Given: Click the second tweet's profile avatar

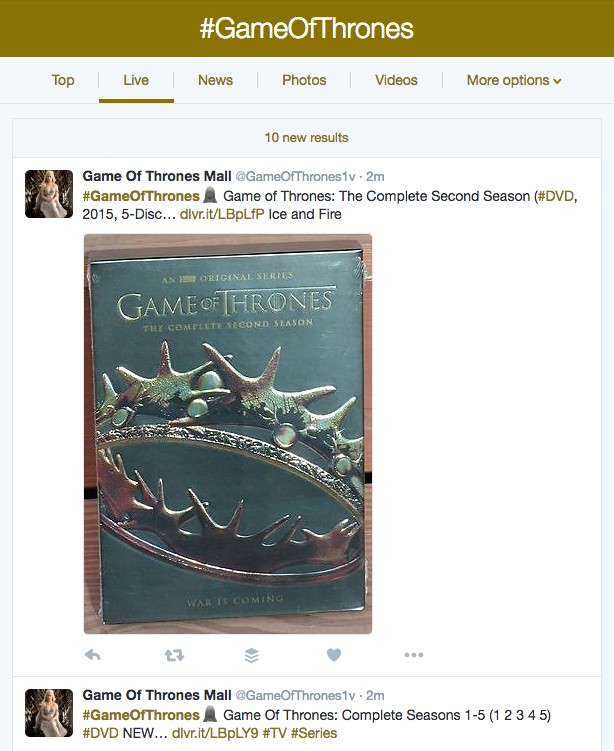Looking at the screenshot, I should 49,713.
